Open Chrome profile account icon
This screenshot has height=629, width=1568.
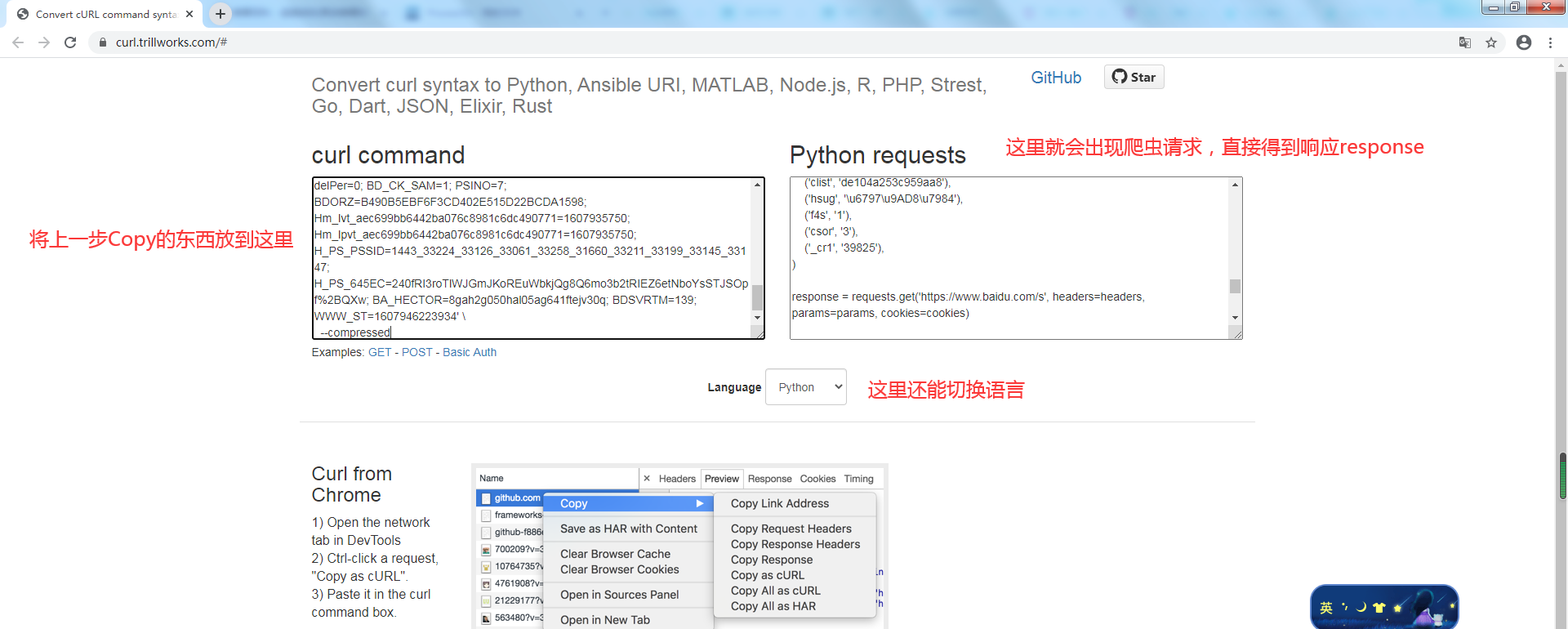point(1524,42)
